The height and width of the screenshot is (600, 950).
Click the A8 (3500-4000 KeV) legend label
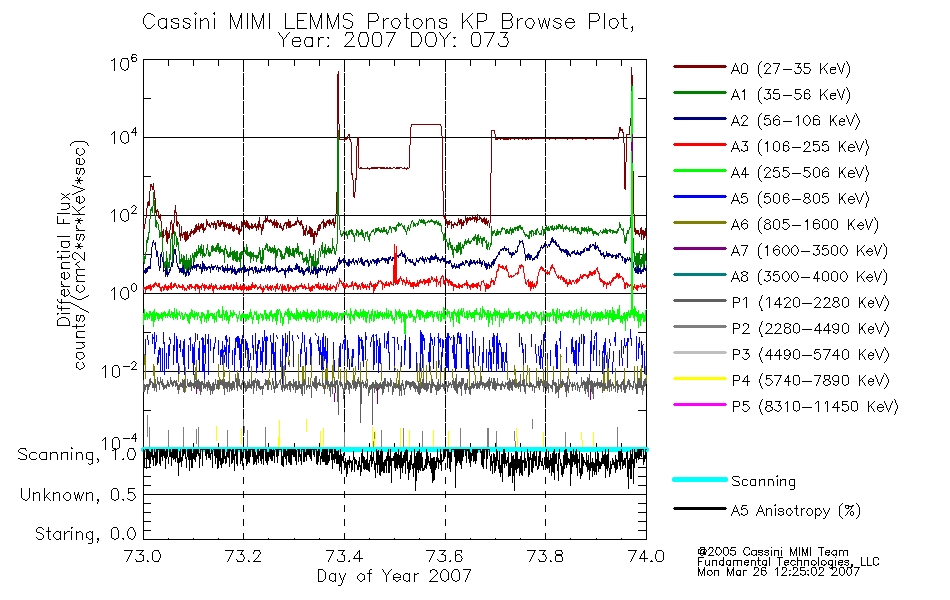809,277
